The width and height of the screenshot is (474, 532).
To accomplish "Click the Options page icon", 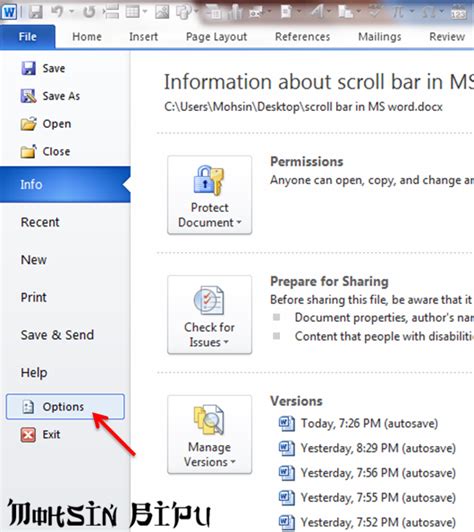I will (x=28, y=406).
